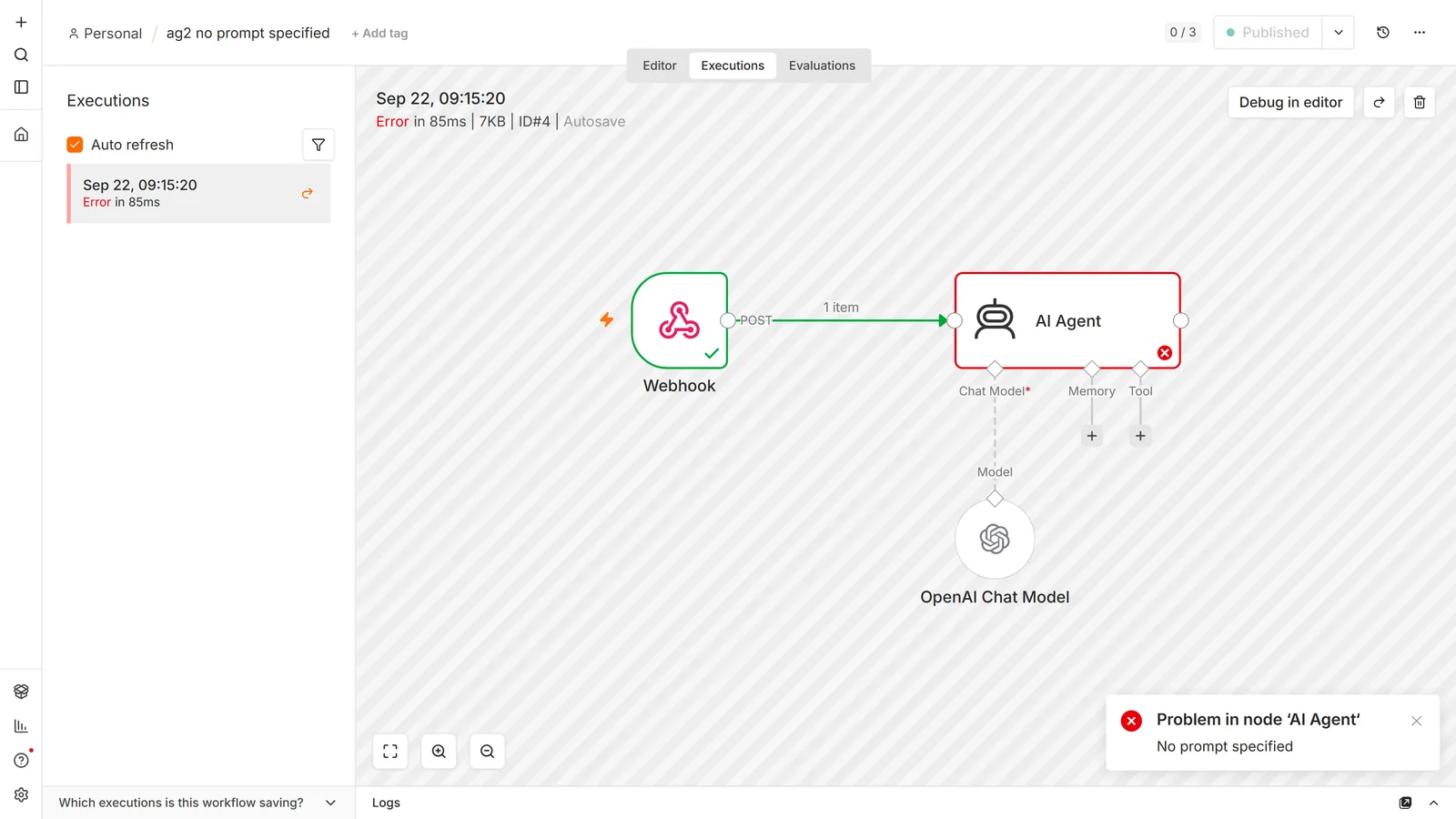Viewport: 1456px width, 819px height.
Task: Open search from the left sidebar
Action: pos(21,55)
